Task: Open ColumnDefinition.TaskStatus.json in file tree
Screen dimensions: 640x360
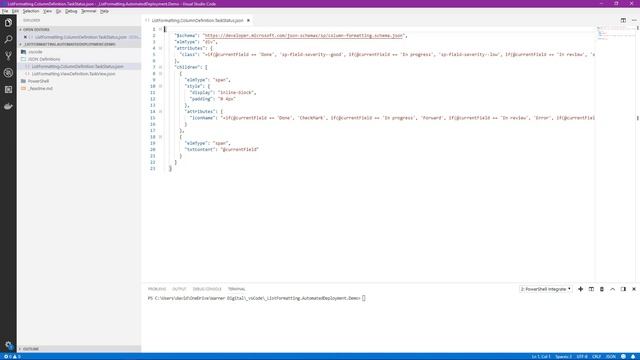Action: [x=79, y=67]
